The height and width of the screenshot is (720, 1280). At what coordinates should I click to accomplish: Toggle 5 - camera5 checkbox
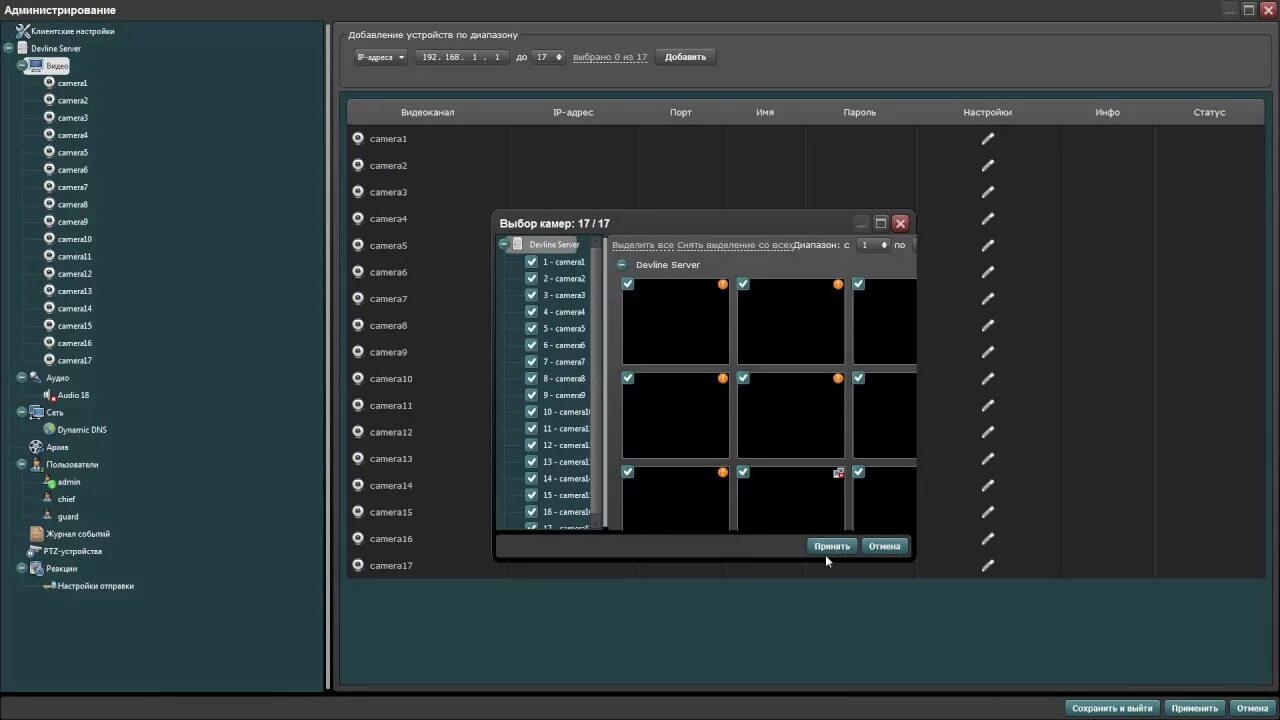(531, 329)
